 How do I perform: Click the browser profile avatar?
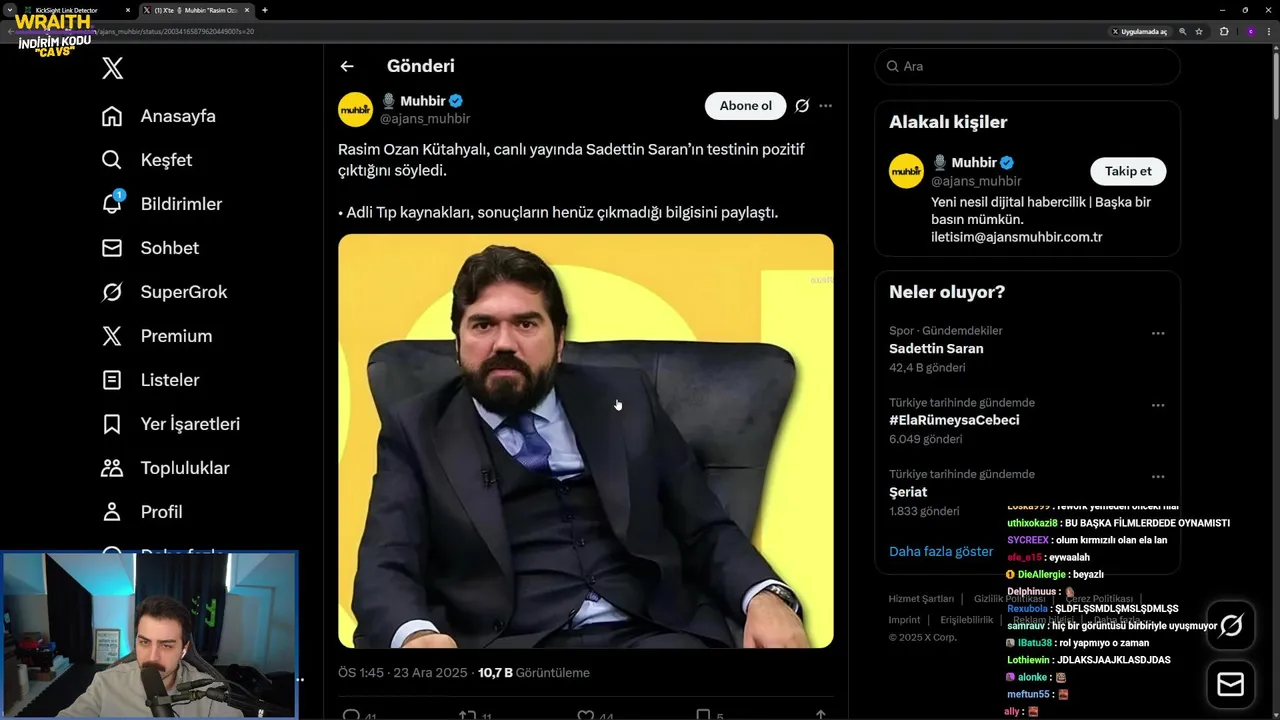[x=1250, y=31]
